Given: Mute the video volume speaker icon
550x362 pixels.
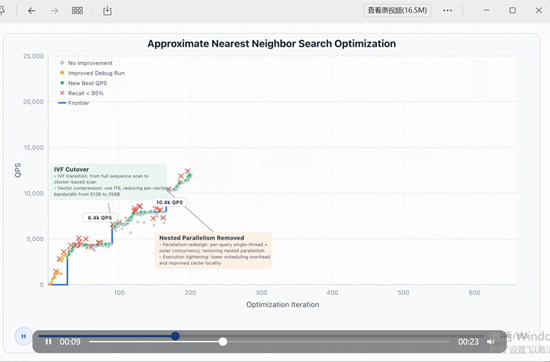Looking at the screenshot, I should coord(491,342).
